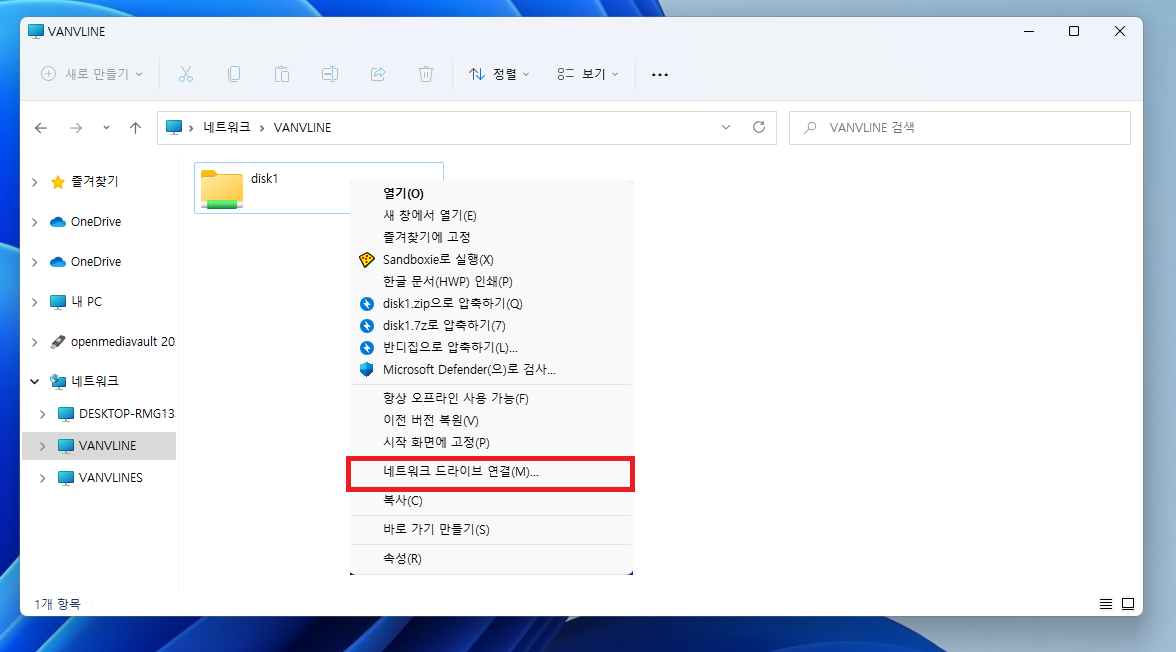Choose 즐겨찾기에 고정 in context menu
1176x652 pixels.
[x=491, y=237]
